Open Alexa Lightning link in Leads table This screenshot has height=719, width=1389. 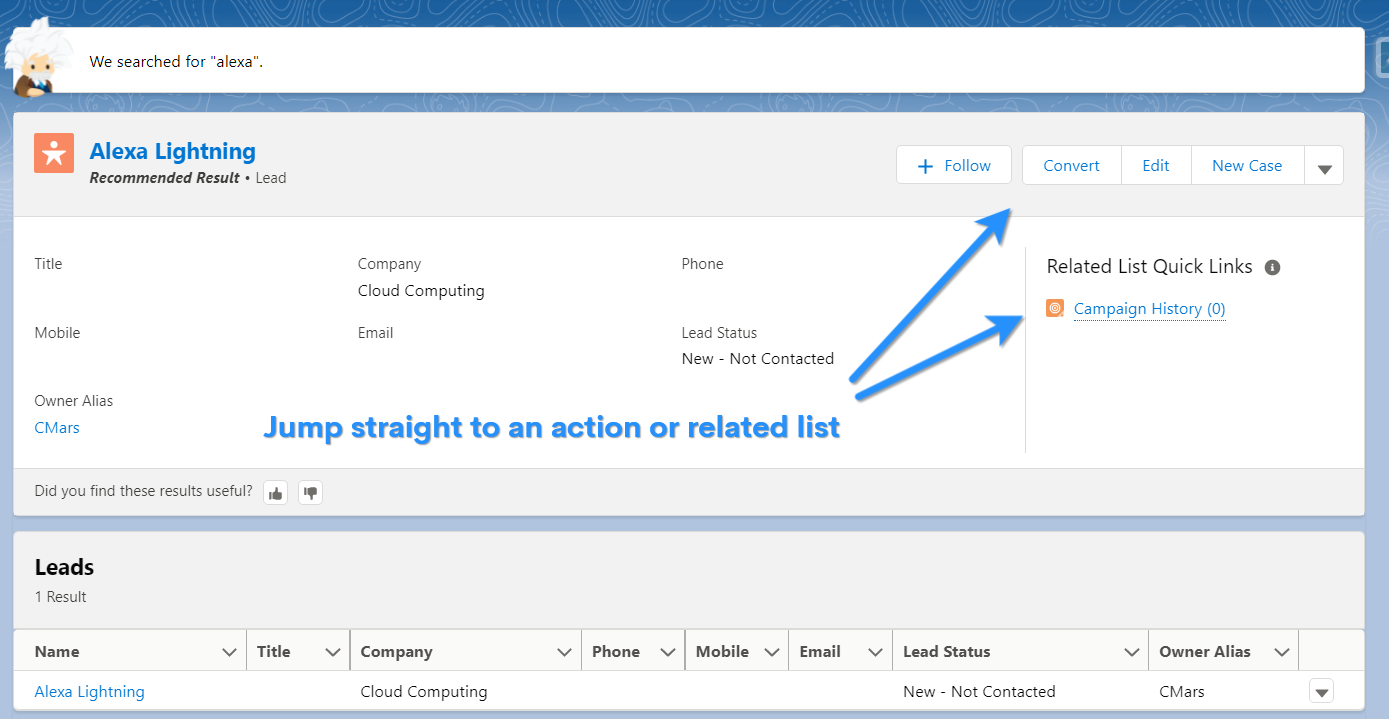89,691
